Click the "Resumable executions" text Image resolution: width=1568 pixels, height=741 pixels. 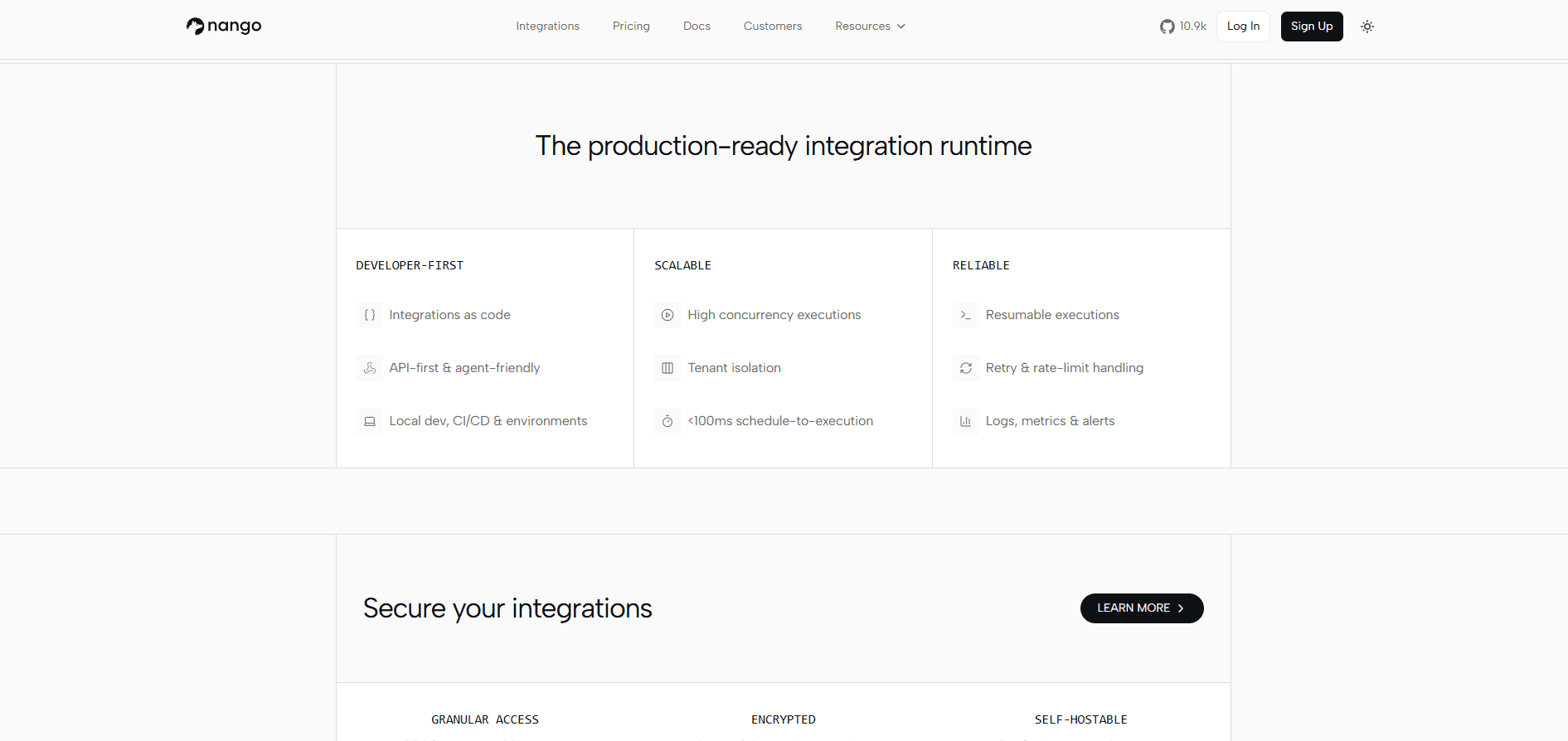1052,315
